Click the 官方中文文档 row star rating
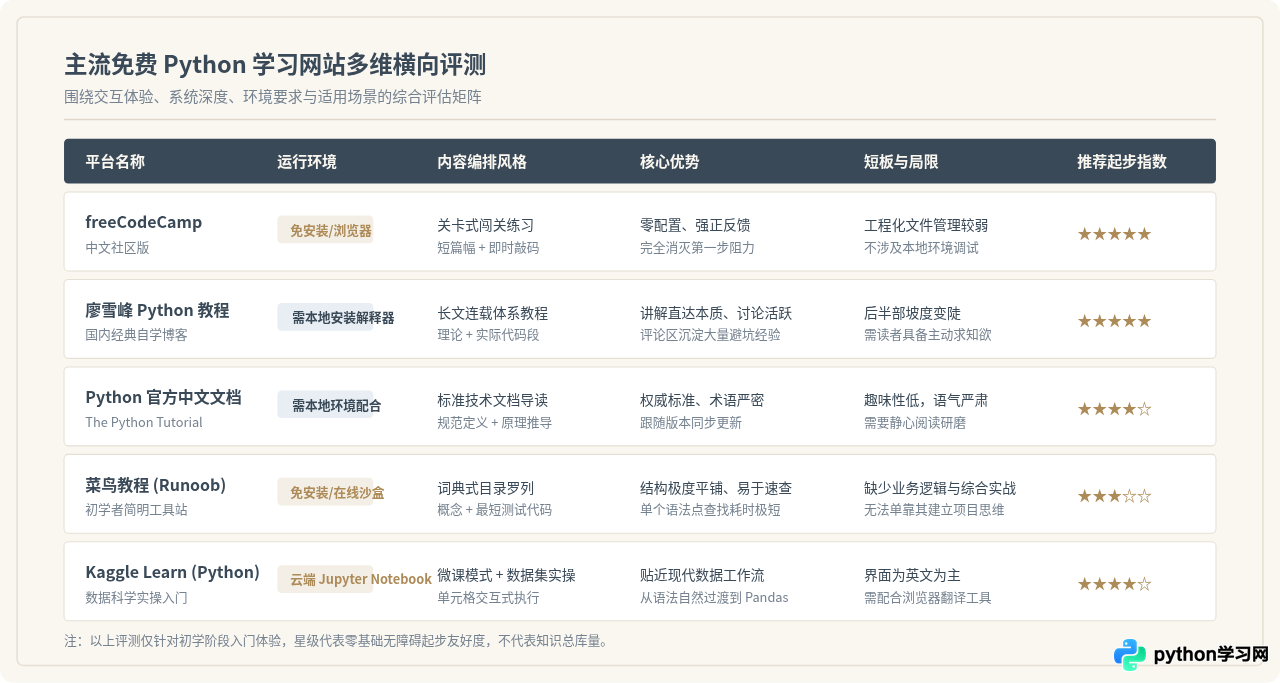The image size is (1280, 683). click(x=1114, y=409)
